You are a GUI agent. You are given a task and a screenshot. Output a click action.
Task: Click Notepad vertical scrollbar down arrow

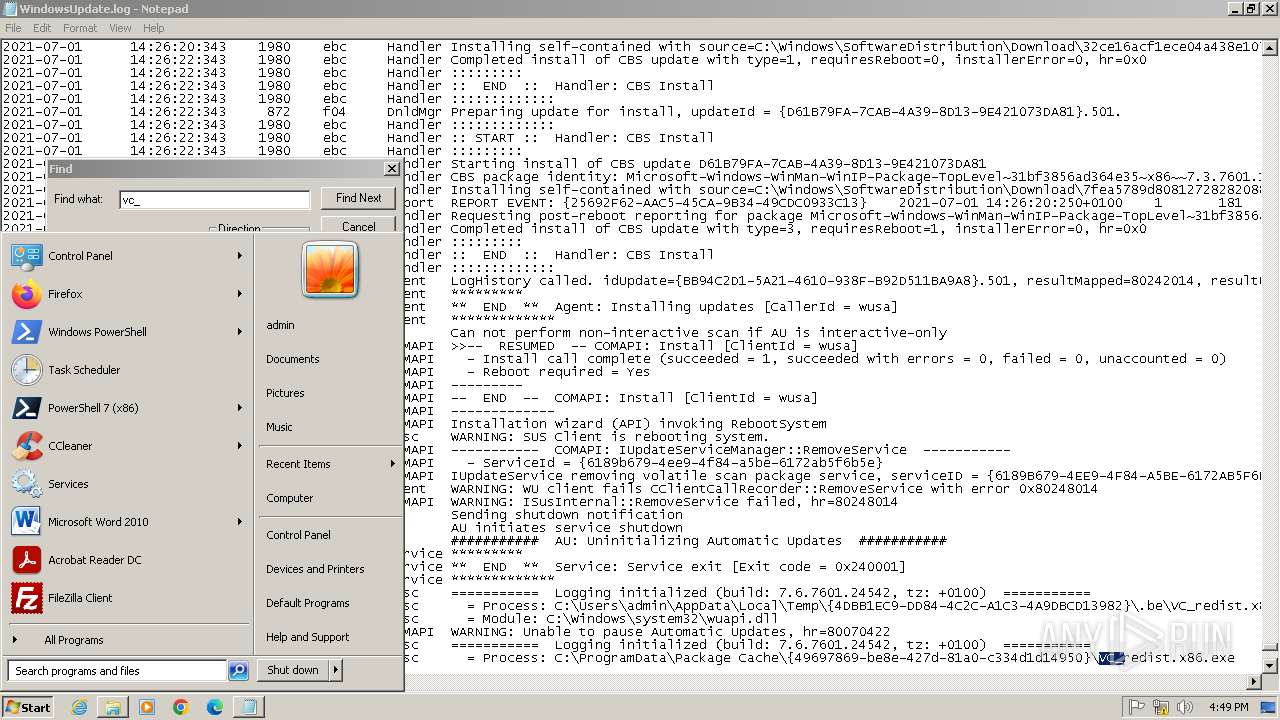click(1270, 665)
